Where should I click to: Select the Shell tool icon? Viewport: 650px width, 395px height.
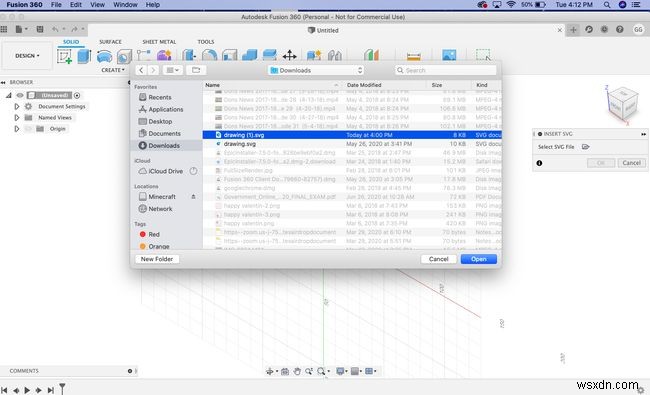tap(230, 55)
